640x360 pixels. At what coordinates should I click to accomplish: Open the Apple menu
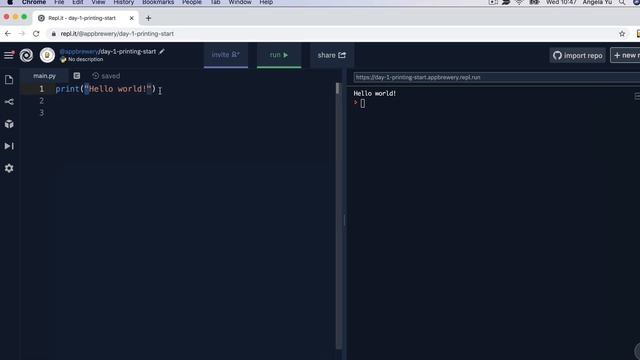click(10, 2)
